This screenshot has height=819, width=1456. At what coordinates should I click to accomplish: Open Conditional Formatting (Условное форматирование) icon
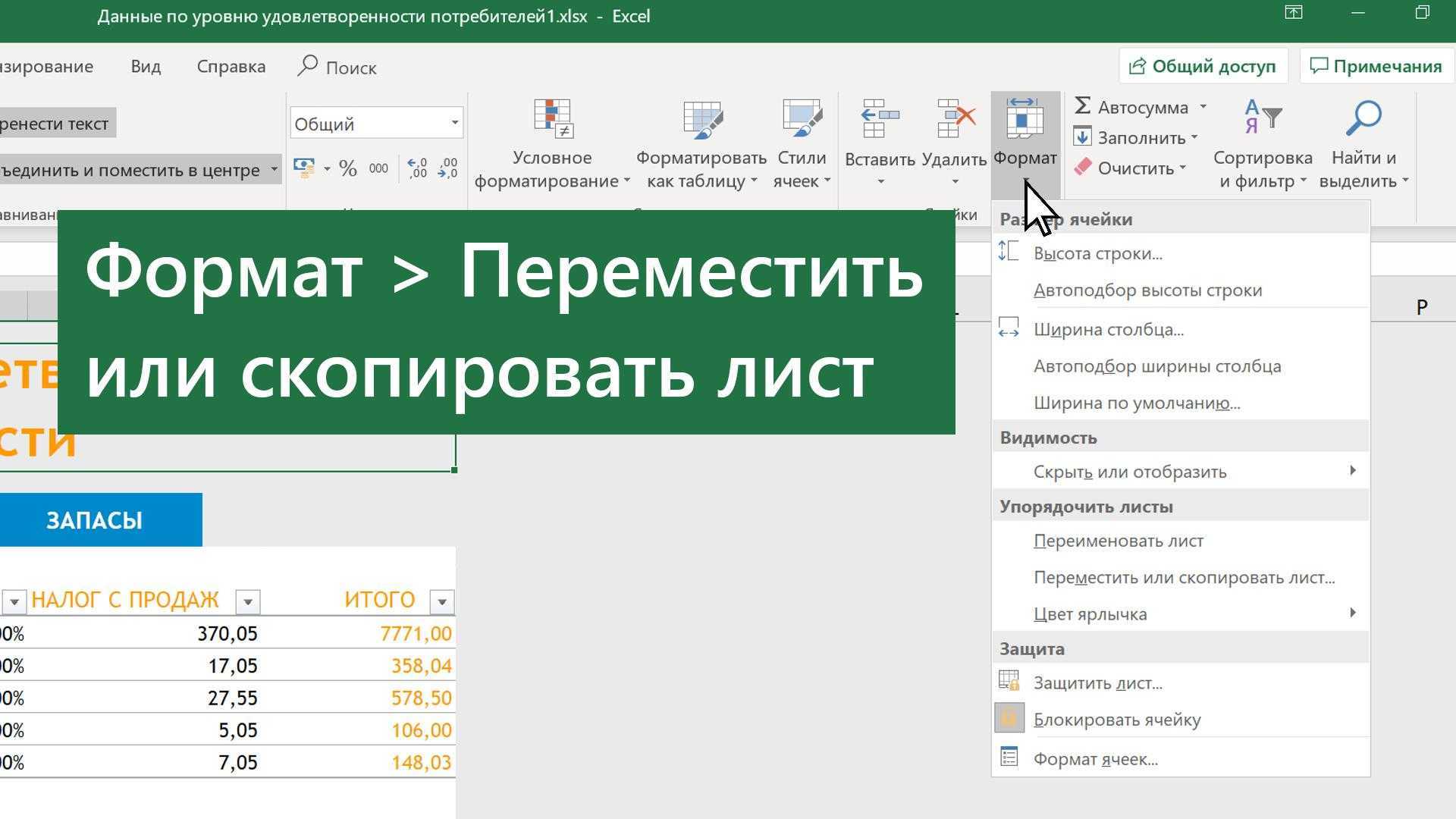click(x=553, y=119)
